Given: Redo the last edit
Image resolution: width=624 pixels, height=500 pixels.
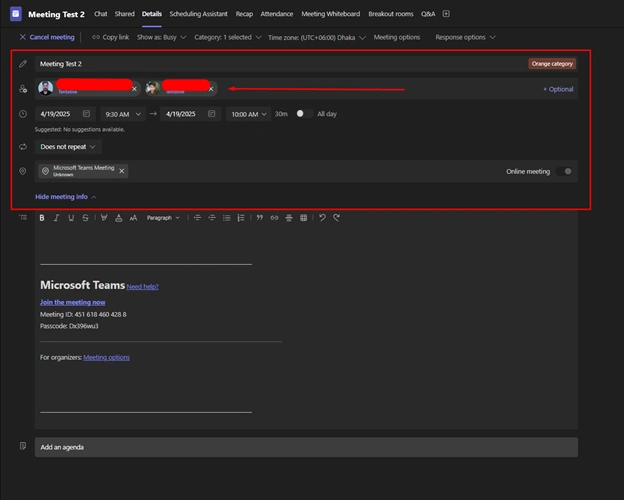Looking at the screenshot, I should (337, 218).
